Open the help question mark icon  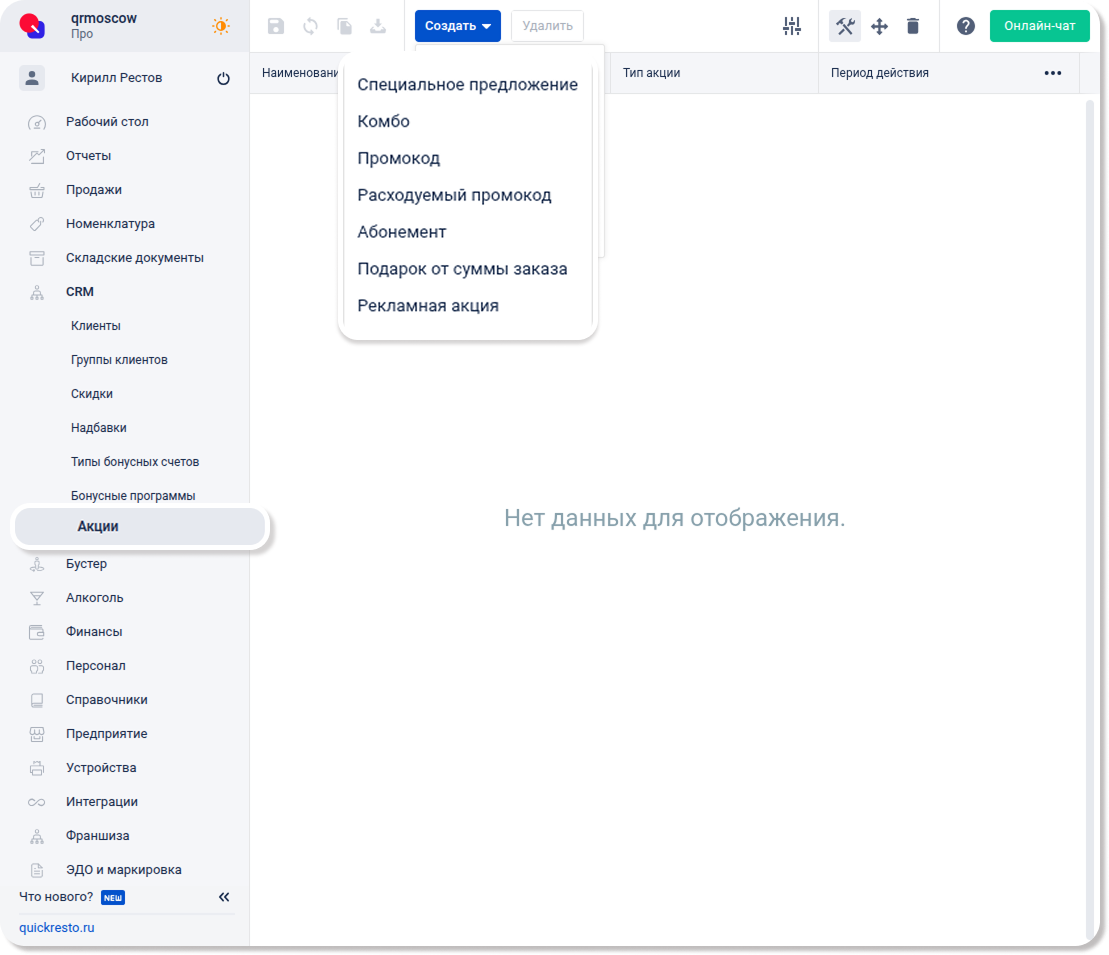pyautogui.click(x=965, y=26)
